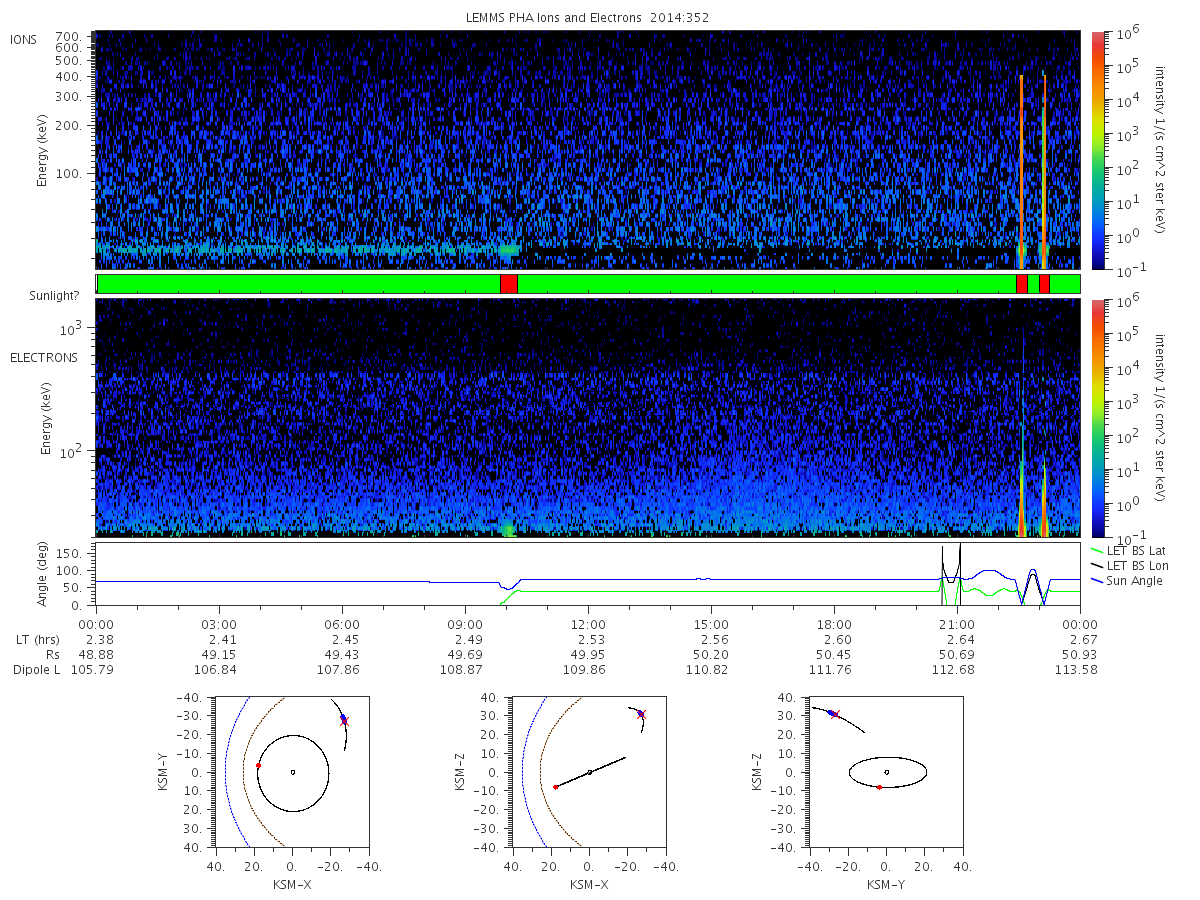Click the ELECTRONS panel label
1200x900 pixels.
click(x=43, y=357)
